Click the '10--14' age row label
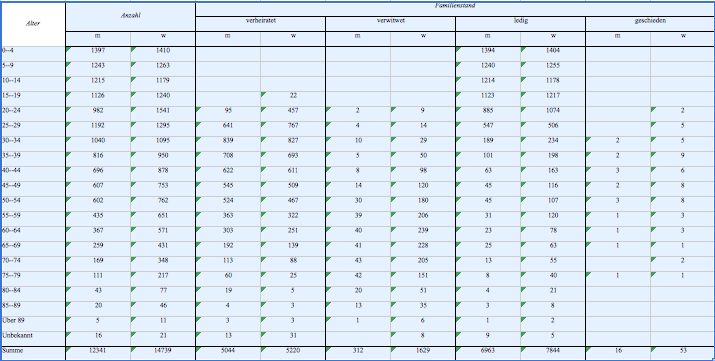This screenshot has height=361, width=715. [x=33, y=84]
